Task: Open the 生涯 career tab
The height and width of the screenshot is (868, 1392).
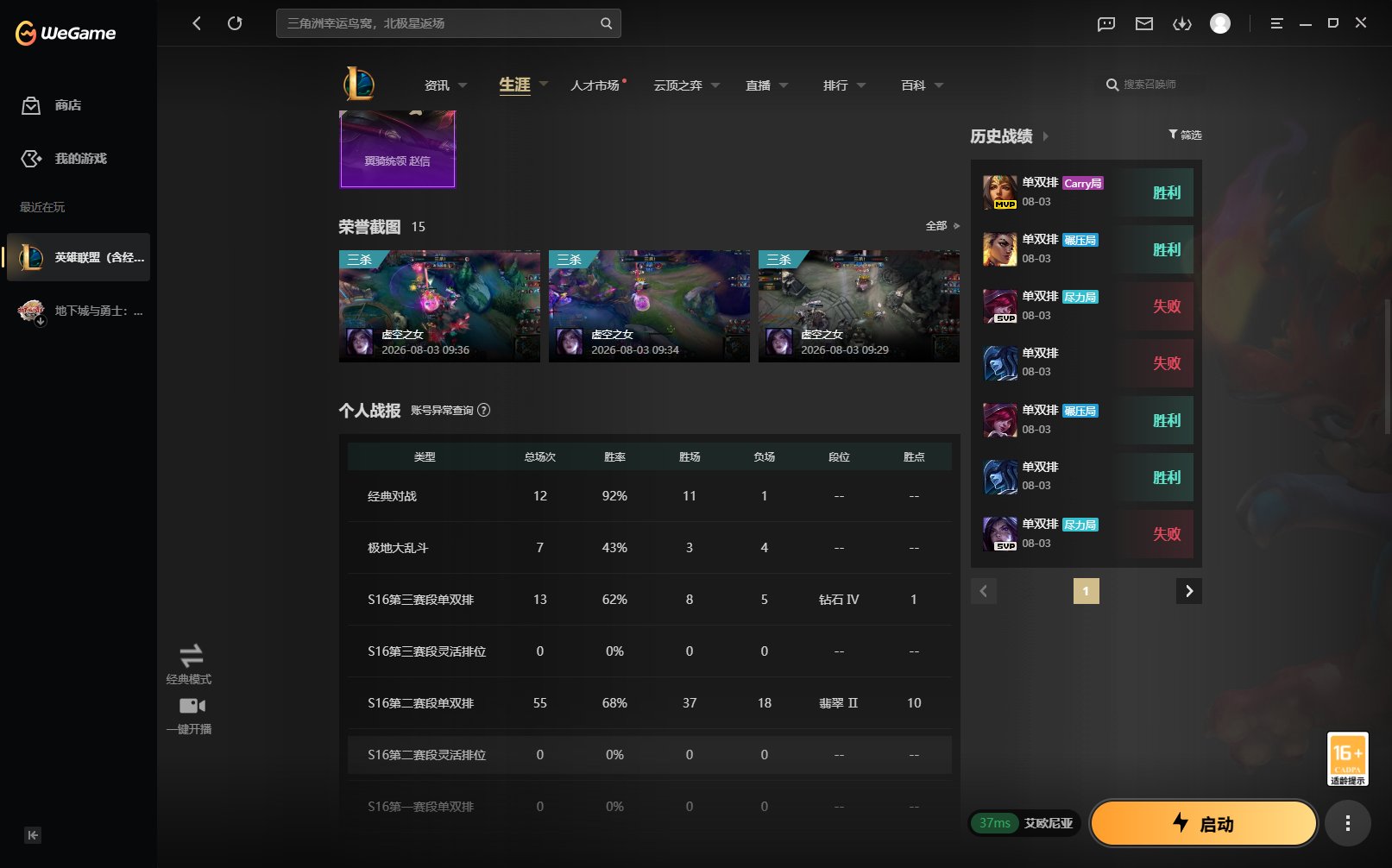Action: point(514,85)
